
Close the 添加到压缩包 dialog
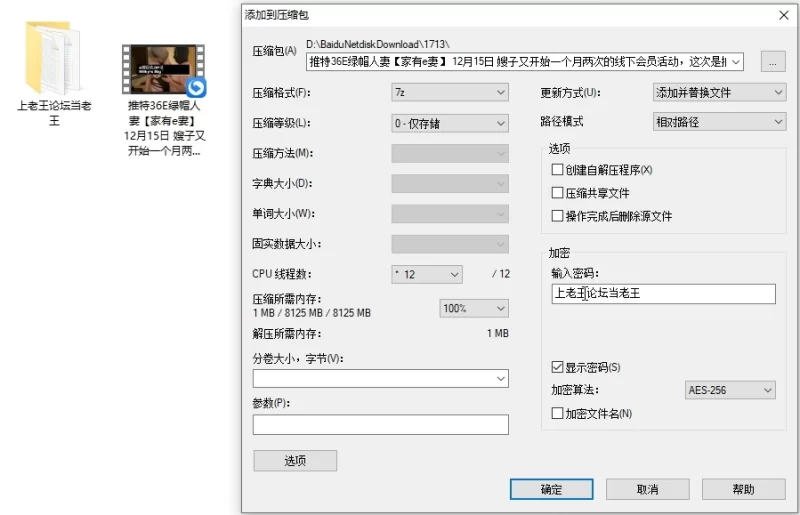coord(784,15)
